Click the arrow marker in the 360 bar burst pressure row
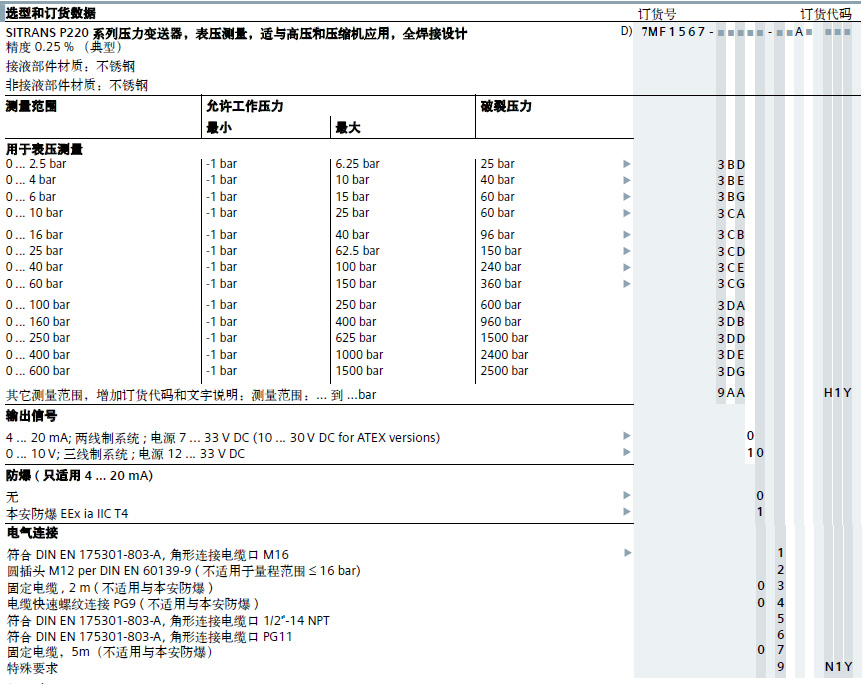Screen dimensions: 868x684 pyautogui.click(x=627, y=284)
